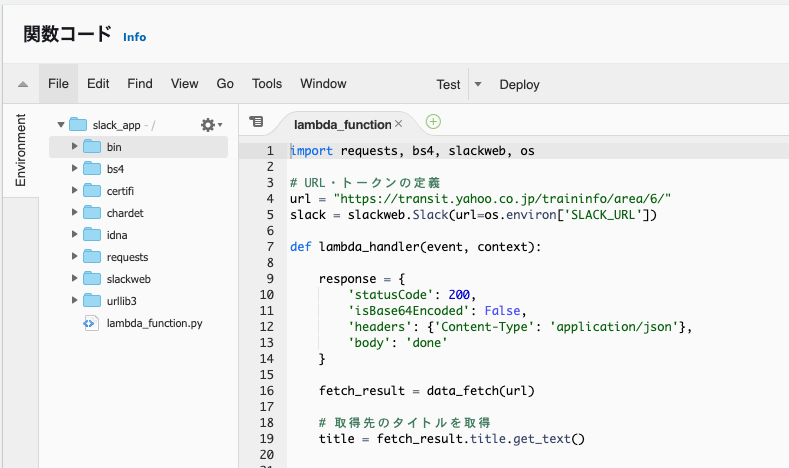
Task: Open the Info link beside 関数コード
Action: tap(134, 37)
